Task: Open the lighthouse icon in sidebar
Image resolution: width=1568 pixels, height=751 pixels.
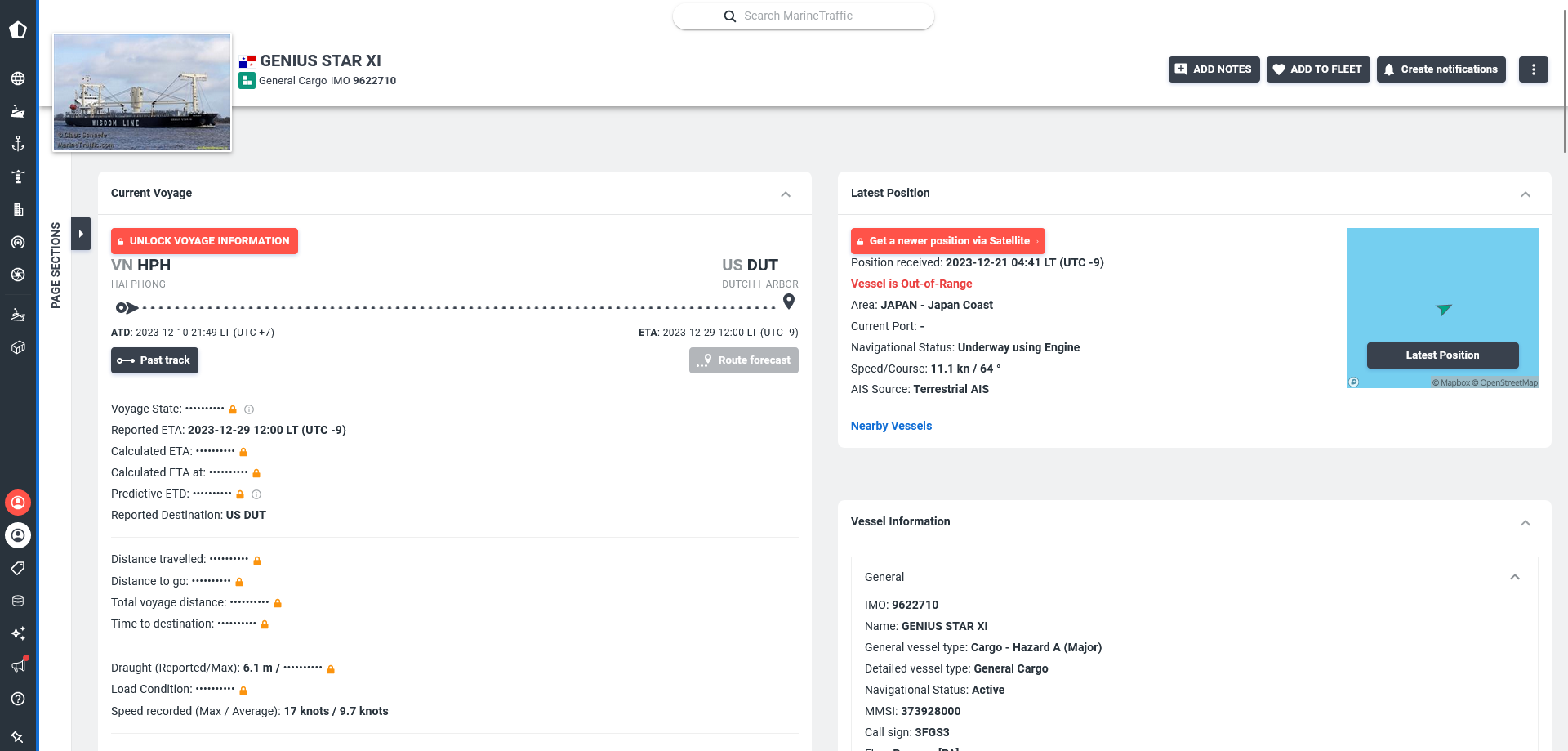Action: pos(18,177)
